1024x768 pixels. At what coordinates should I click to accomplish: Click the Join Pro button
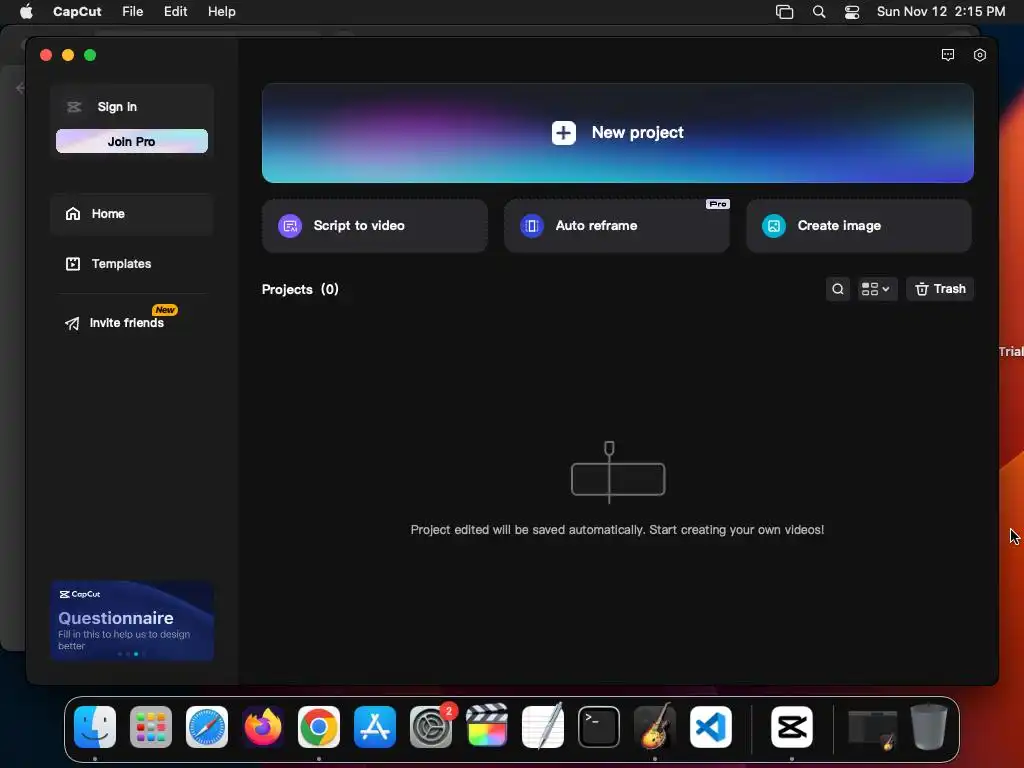[132, 141]
